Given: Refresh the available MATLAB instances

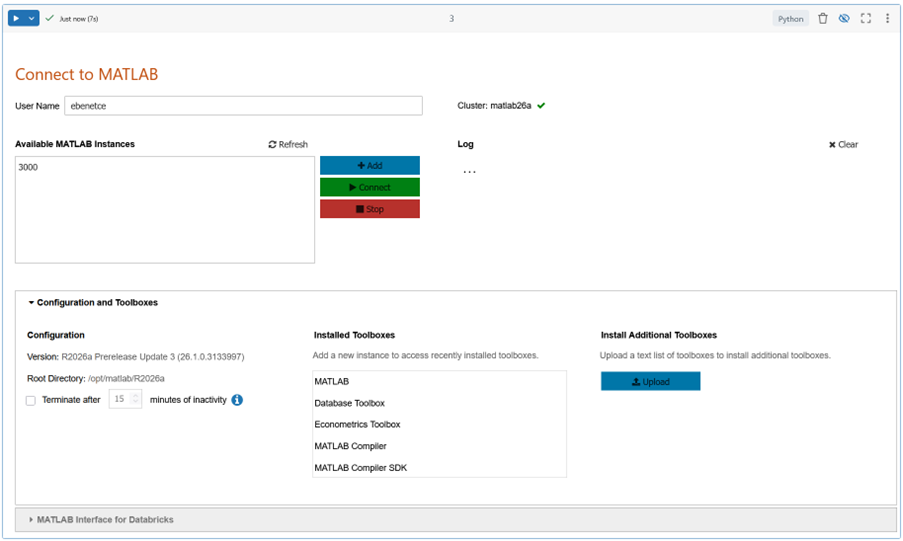Looking at the screenshot, I should click(x=288, y=145).
